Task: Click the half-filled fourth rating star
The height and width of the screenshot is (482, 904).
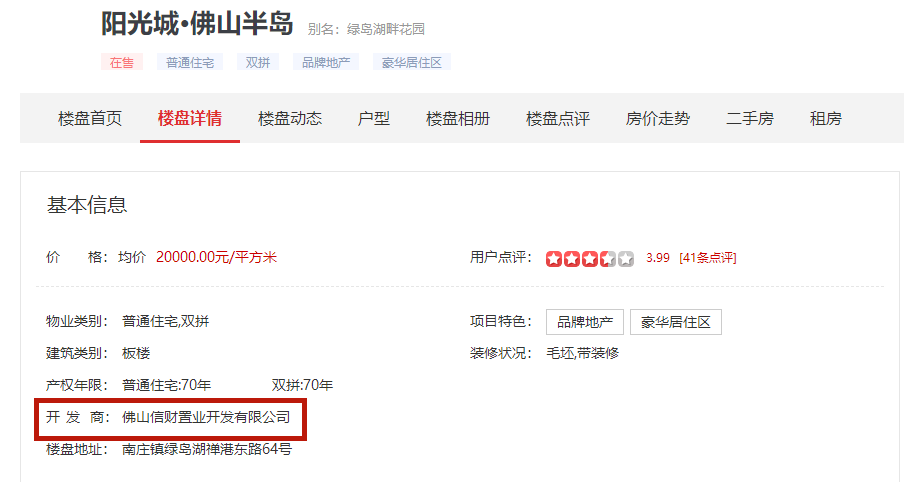Action: click(x=608, y=258)
